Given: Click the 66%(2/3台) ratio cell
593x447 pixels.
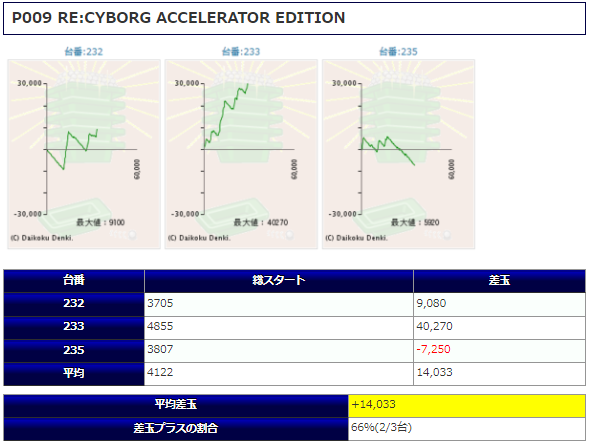Looking at the screenshot, I should [x=467, y=429].
